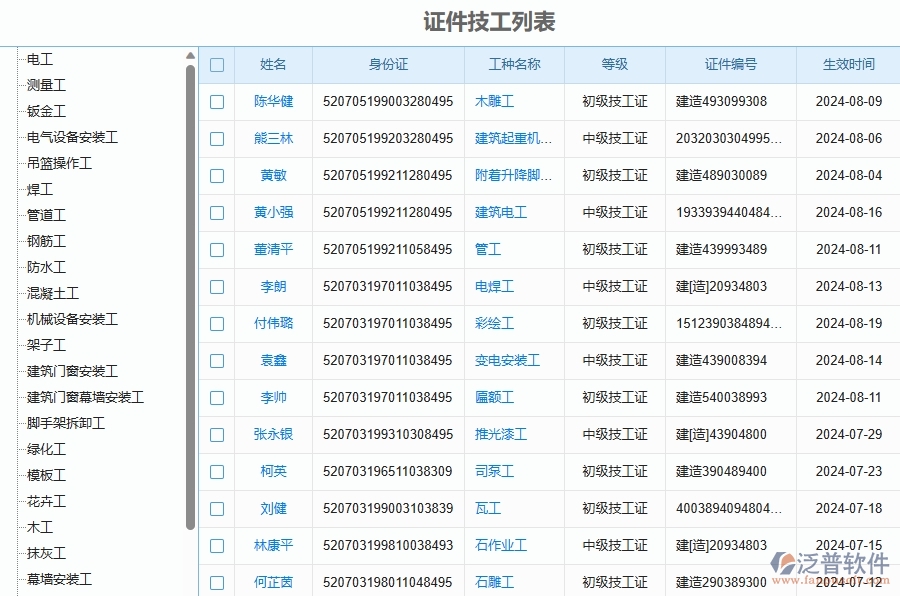
Task: Check the checkbox for 刘健's row
Action: 217,508
